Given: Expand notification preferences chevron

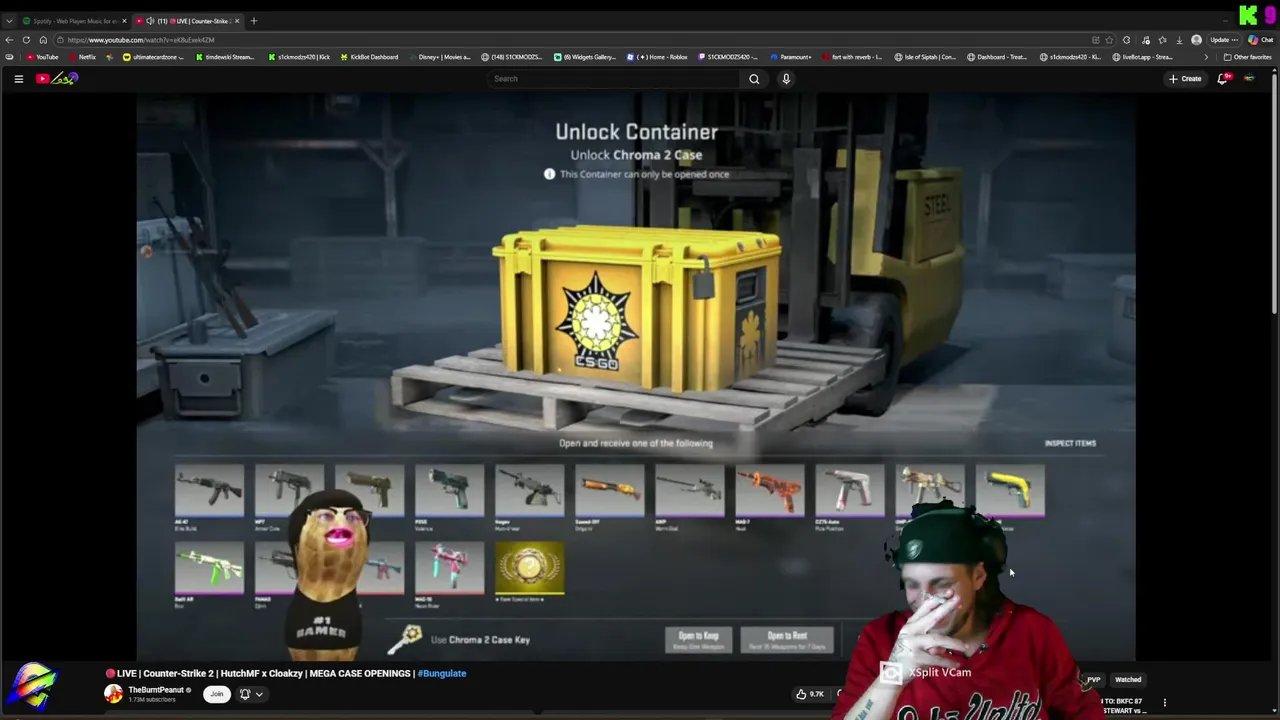Looking at the screenshot, I should point(259,694).
